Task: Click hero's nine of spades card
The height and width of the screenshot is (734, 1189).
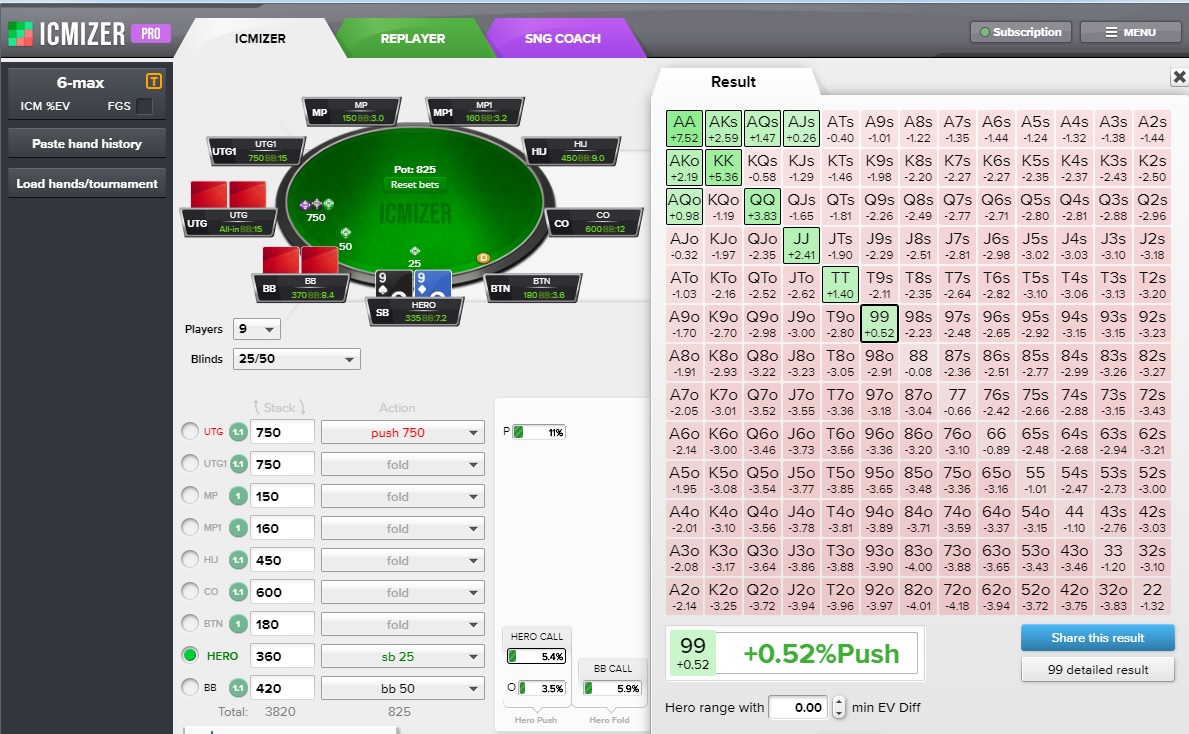Action: point(394,284)
